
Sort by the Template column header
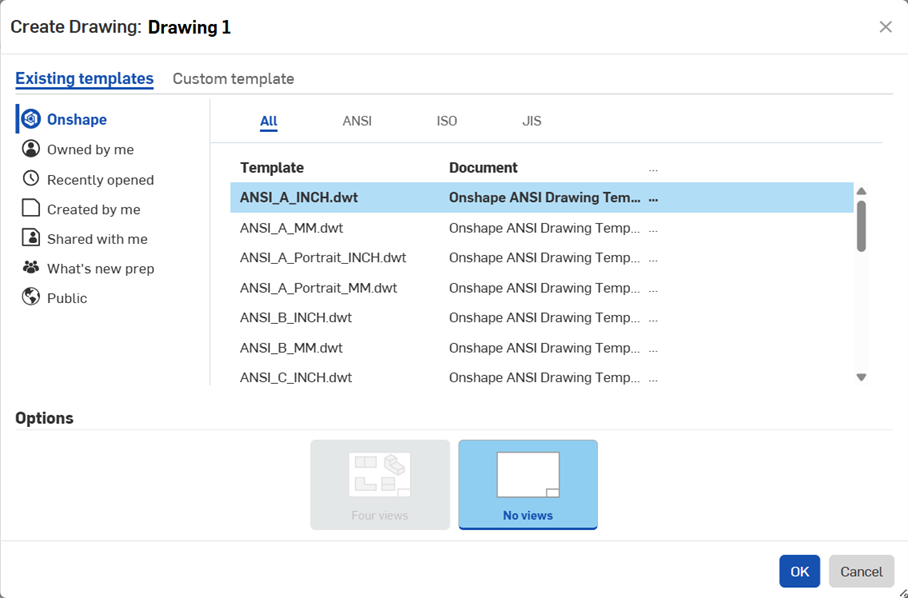click(272, 168)
